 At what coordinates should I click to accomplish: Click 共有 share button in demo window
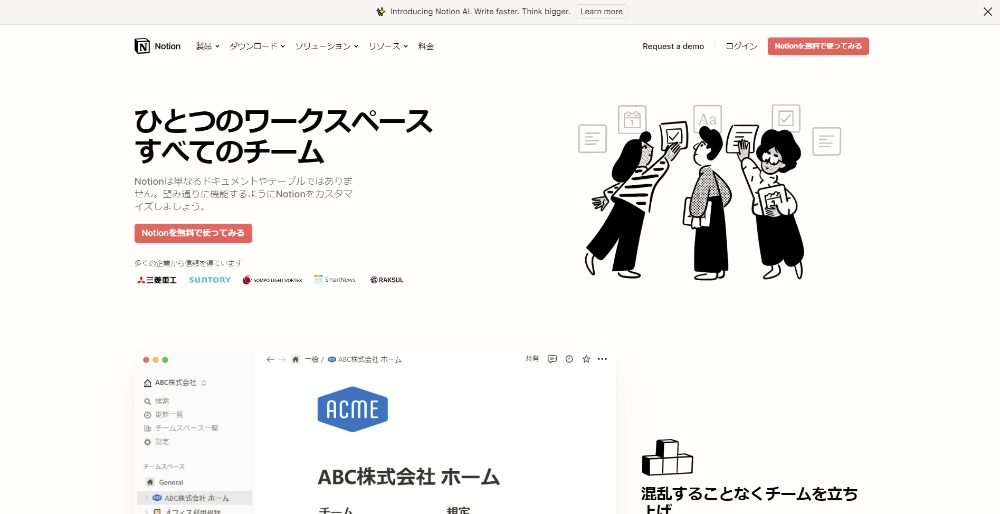click(532, 359)
